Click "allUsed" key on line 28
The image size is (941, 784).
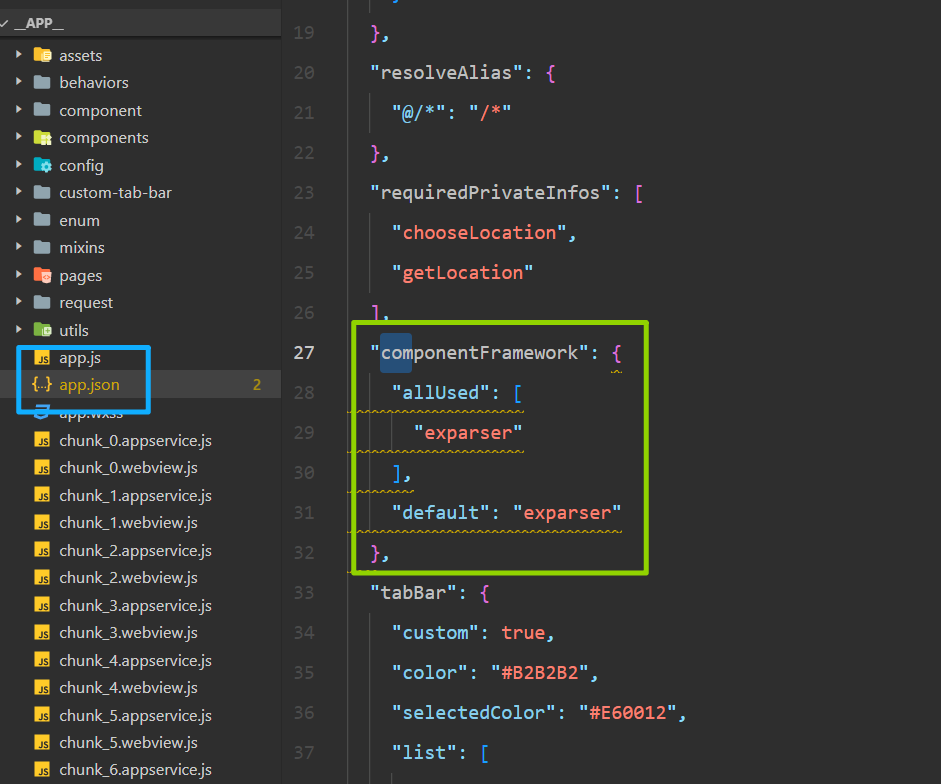click(441, 393)
